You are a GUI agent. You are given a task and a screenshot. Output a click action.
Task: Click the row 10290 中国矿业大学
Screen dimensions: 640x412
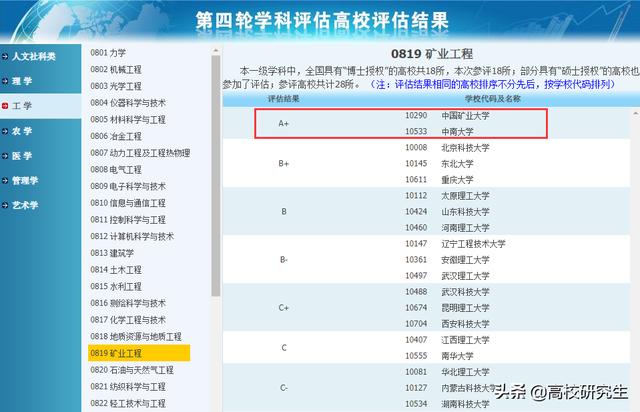point(447,116)
